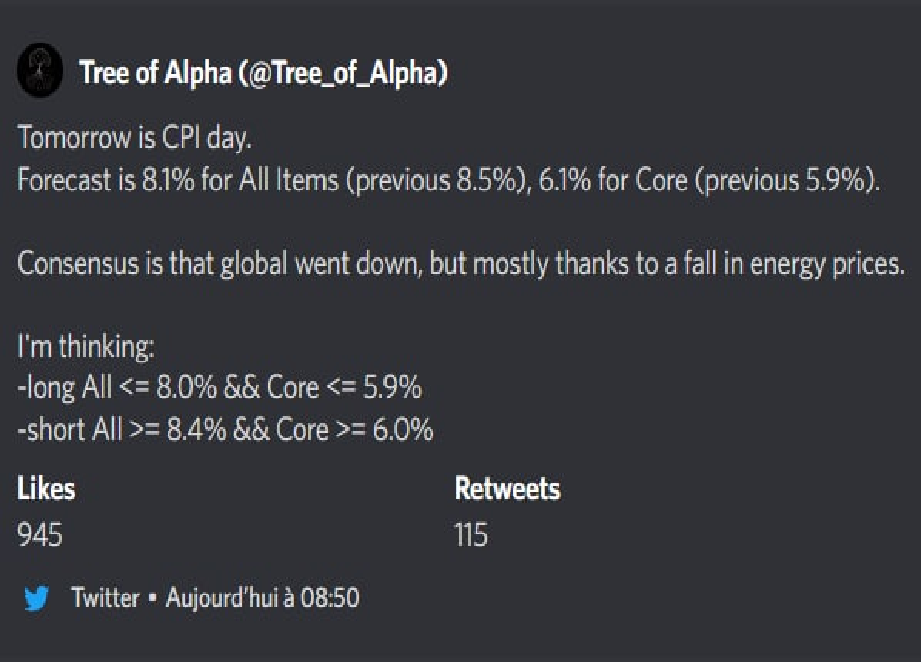This screenshot has height=662, width=921.
Task: Click the Likes field heading
Action: pos(46,489)
